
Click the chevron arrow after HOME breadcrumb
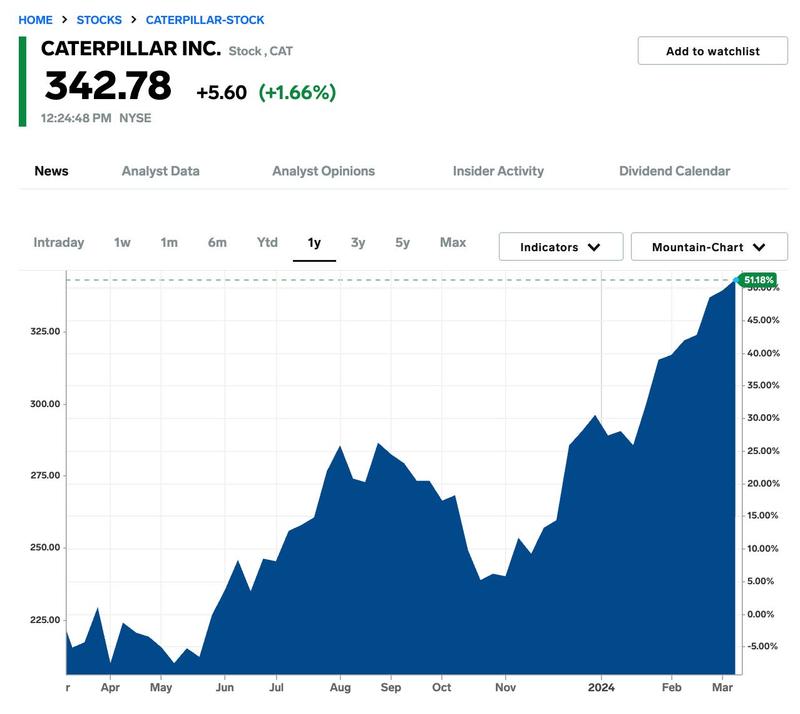pyautogui.click(x=64, y=19)
